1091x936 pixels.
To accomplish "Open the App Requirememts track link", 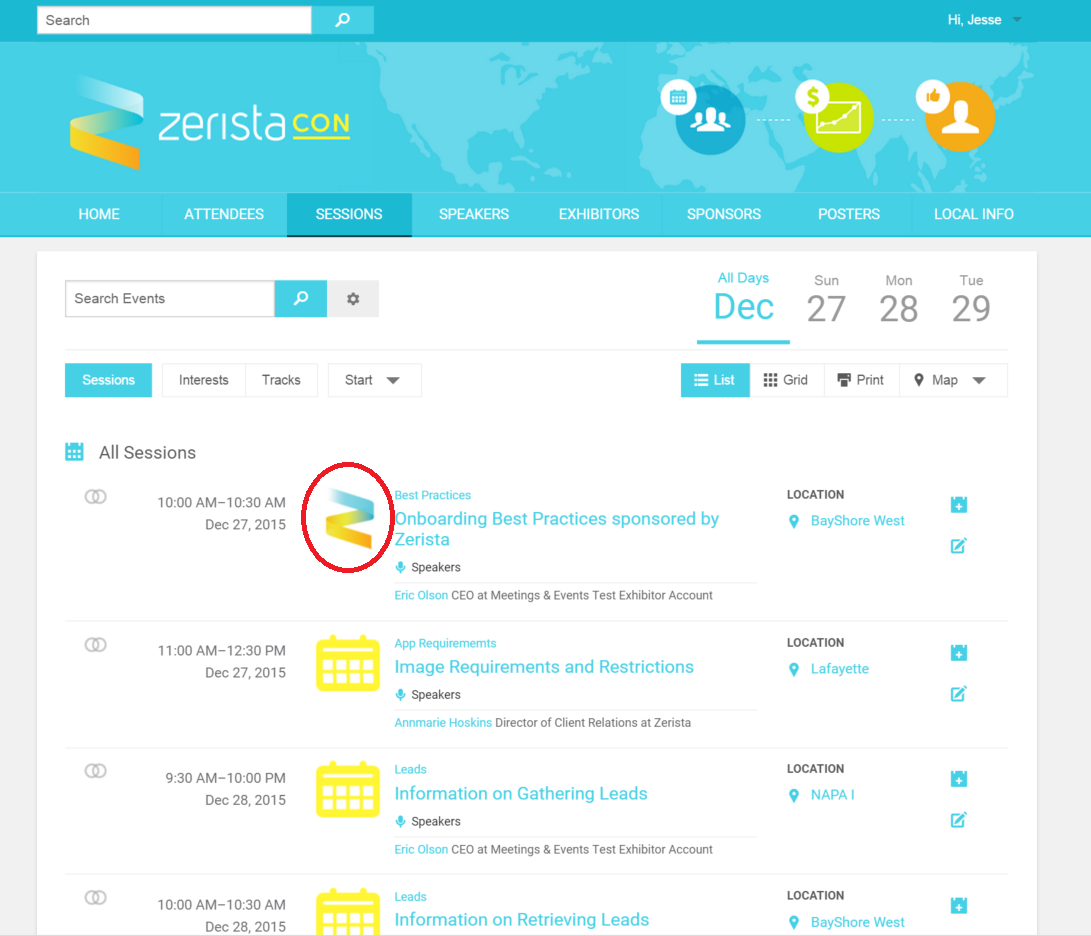I will pyautogui.click(x=445, y=643).
